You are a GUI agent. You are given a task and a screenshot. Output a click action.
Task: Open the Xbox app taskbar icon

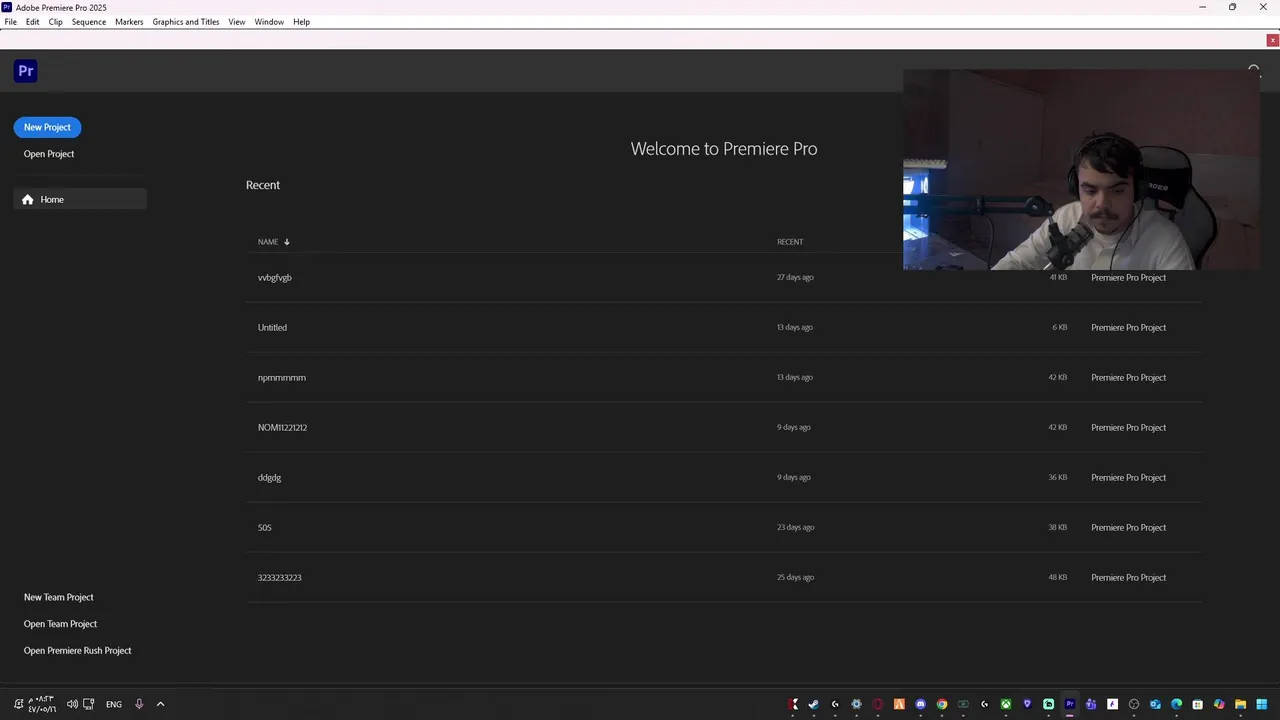click(x=1006, y=704)
